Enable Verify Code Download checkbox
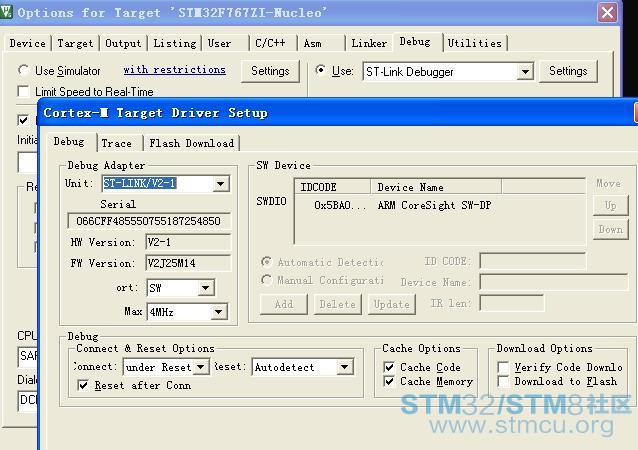The image size is (638, 450). pyautogui.click(x=503, y=367)
